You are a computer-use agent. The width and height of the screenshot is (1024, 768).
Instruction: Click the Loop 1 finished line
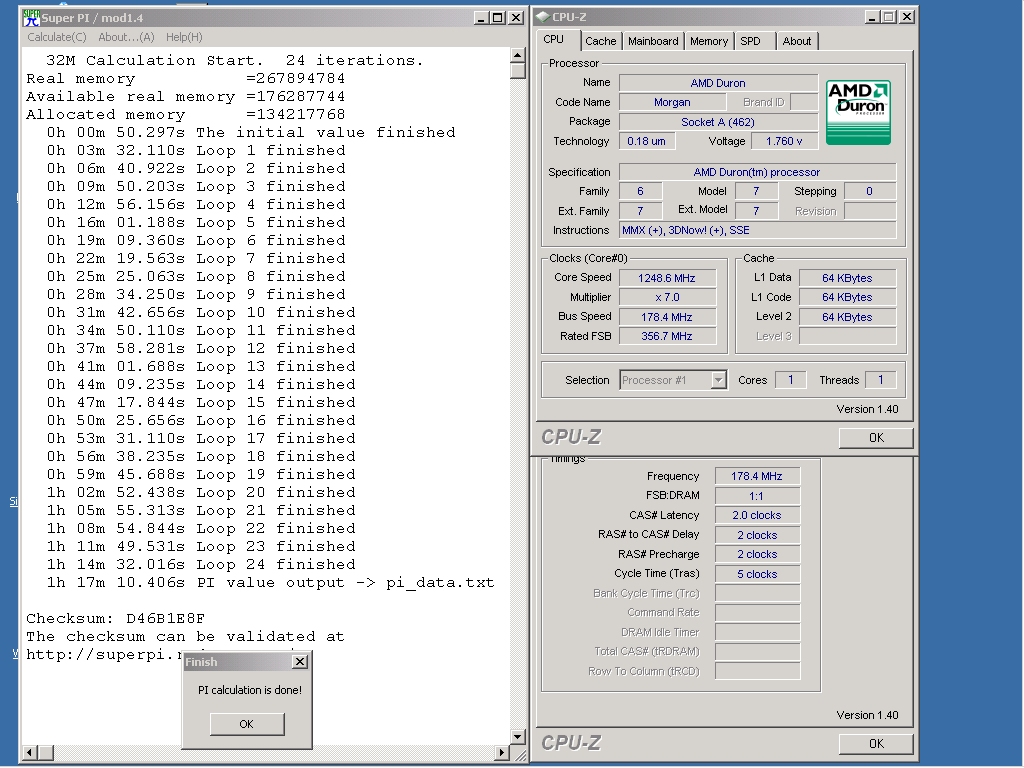click(196, 150)
